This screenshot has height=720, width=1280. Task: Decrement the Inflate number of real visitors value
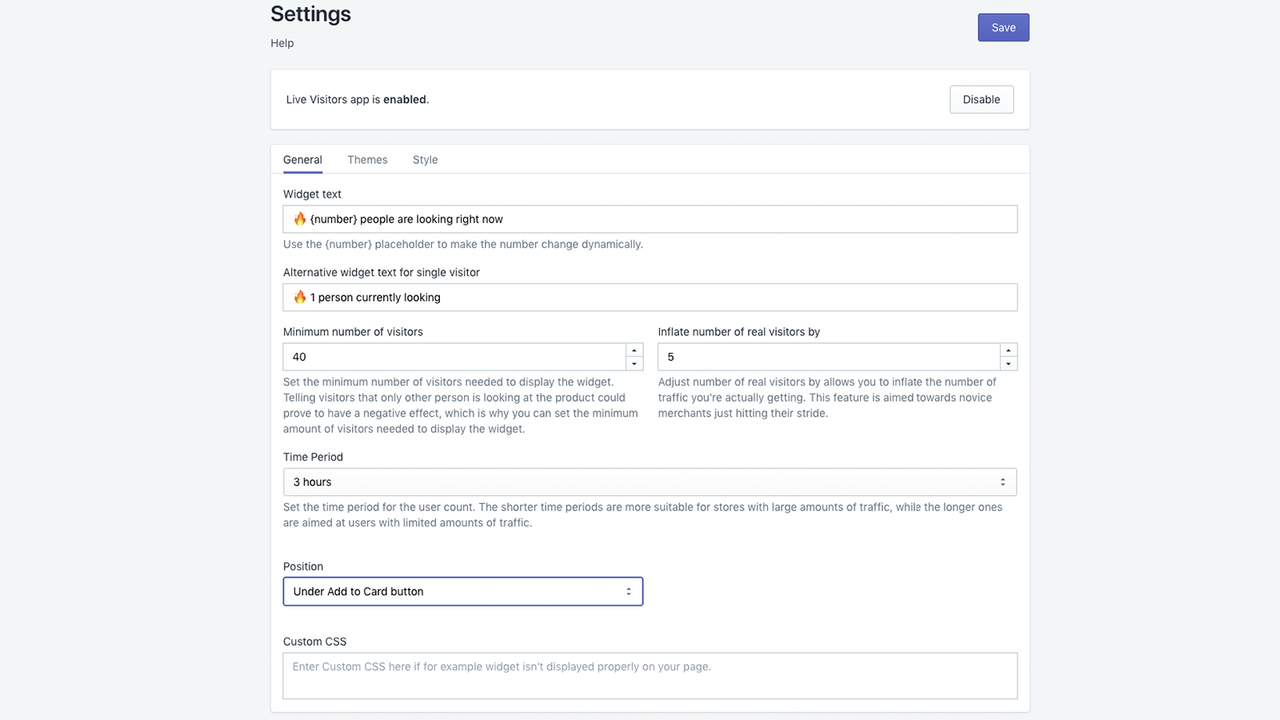(1007, 362)
